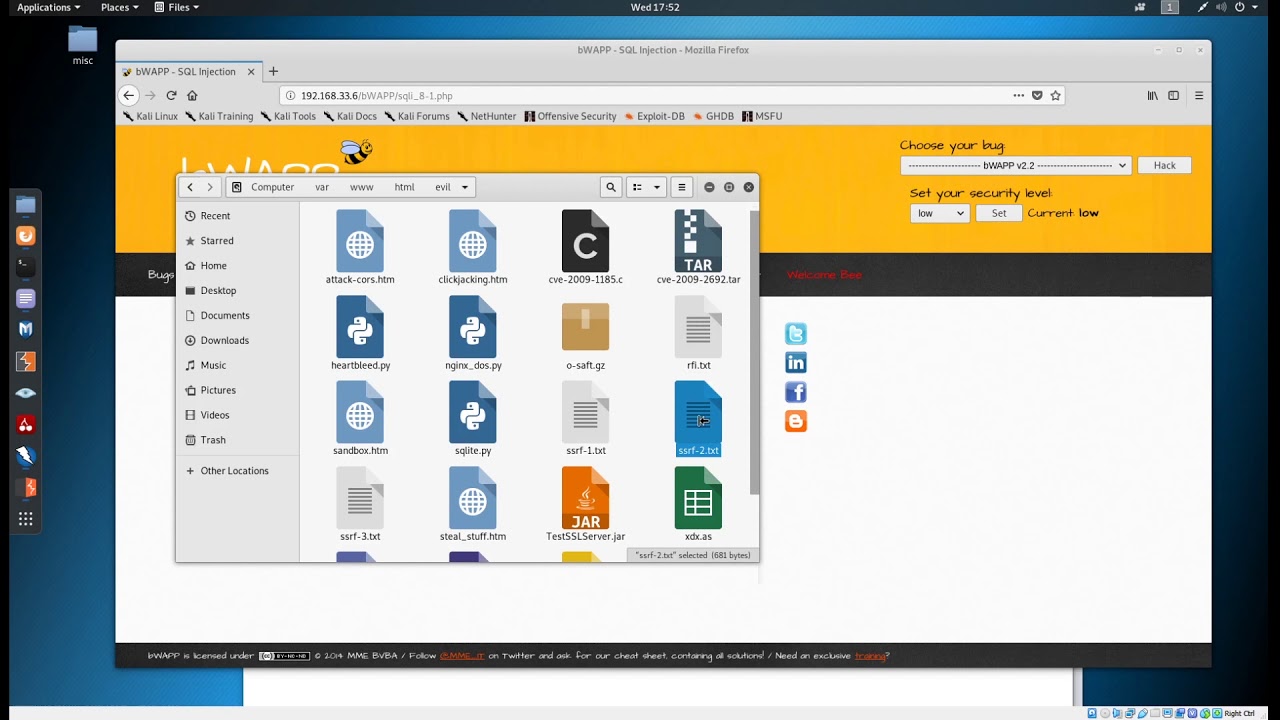Viewport: 1280px width, 720px height.
Task: Reload the Firefox page
Action: point(171,96)
